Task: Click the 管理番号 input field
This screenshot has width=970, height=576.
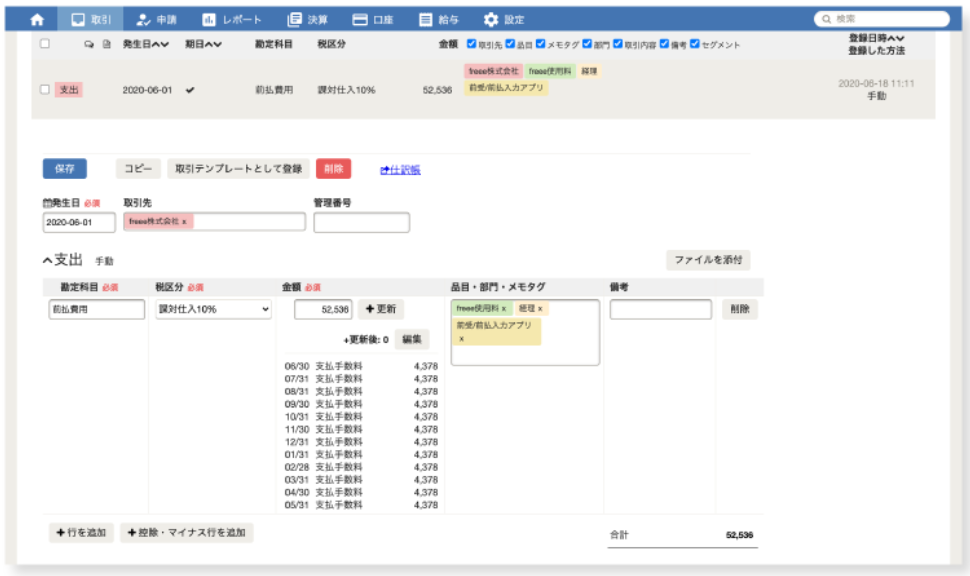Action: pos(361,222)
